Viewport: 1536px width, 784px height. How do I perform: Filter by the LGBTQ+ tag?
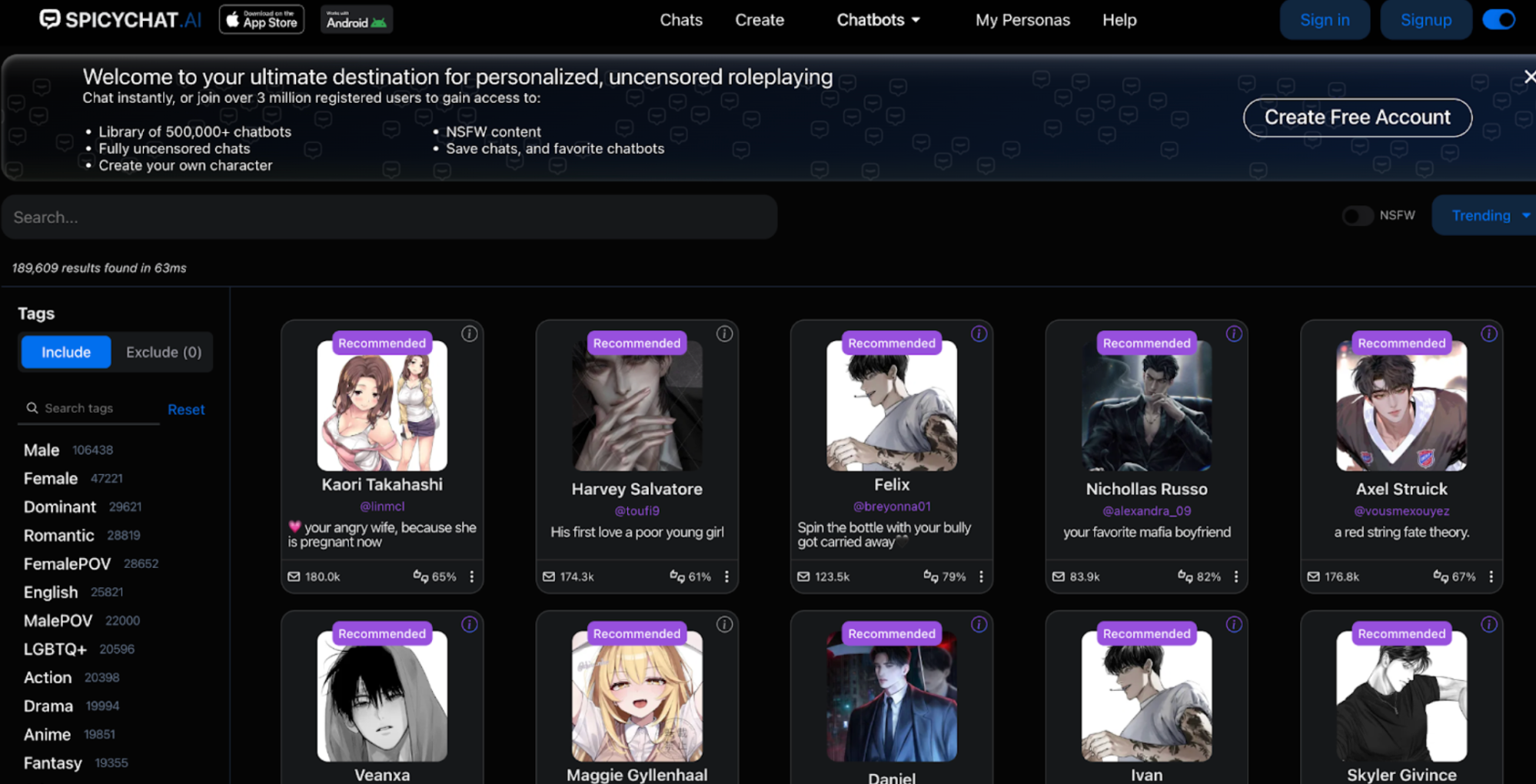(55, 649)
